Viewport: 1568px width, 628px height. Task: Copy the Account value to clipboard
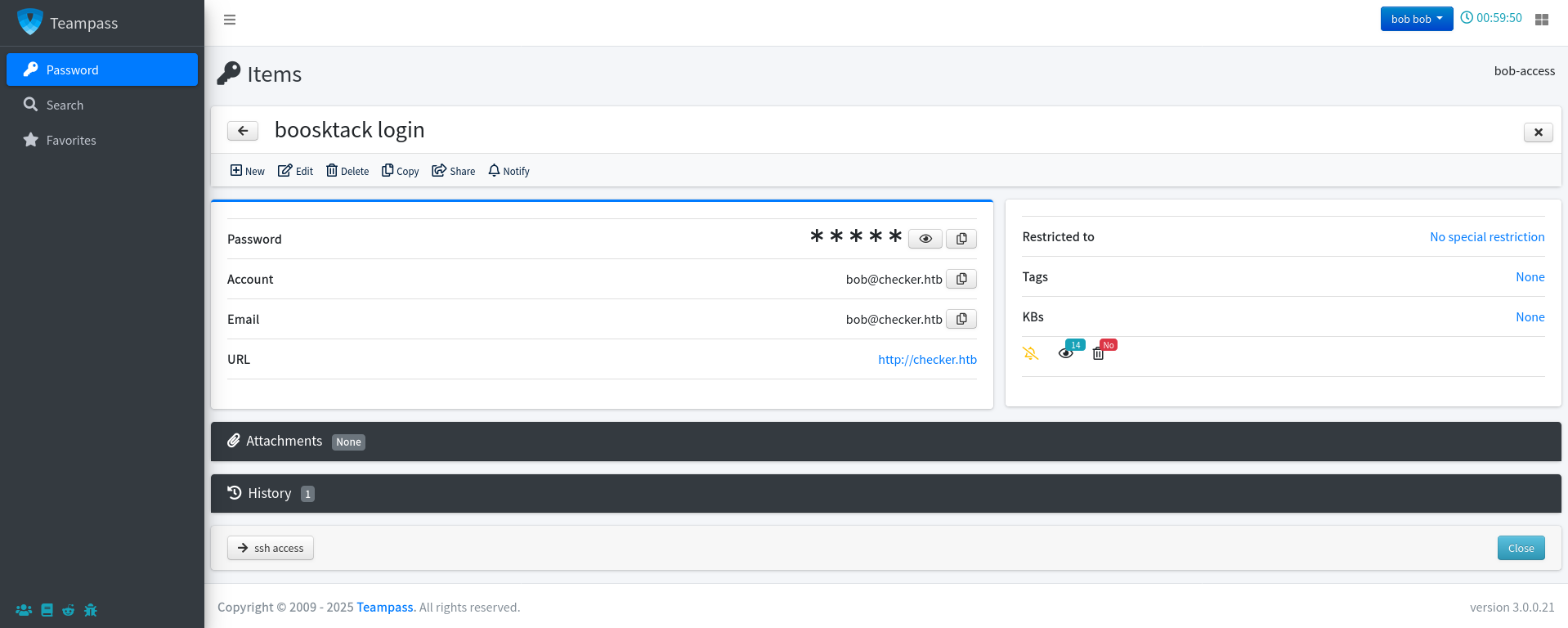(961, 279)
